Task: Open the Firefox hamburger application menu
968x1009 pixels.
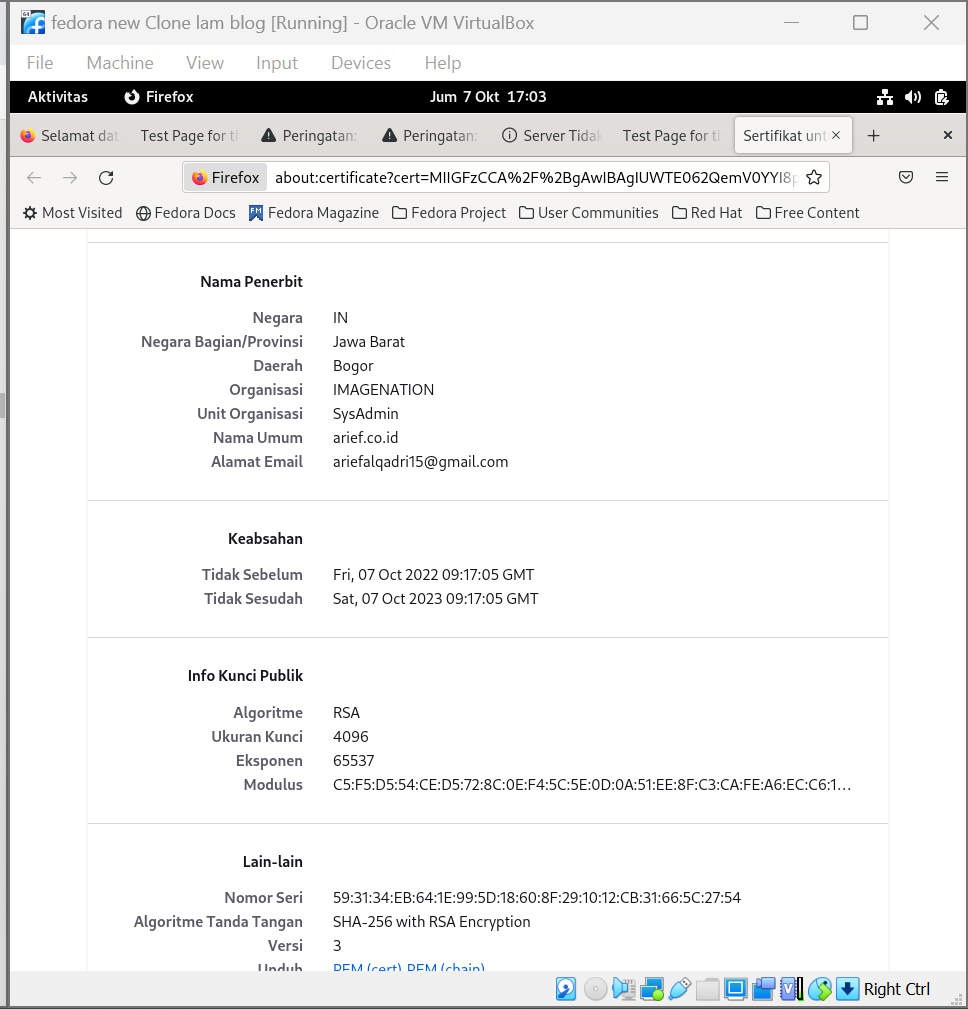Action: (x=942, y=177)
